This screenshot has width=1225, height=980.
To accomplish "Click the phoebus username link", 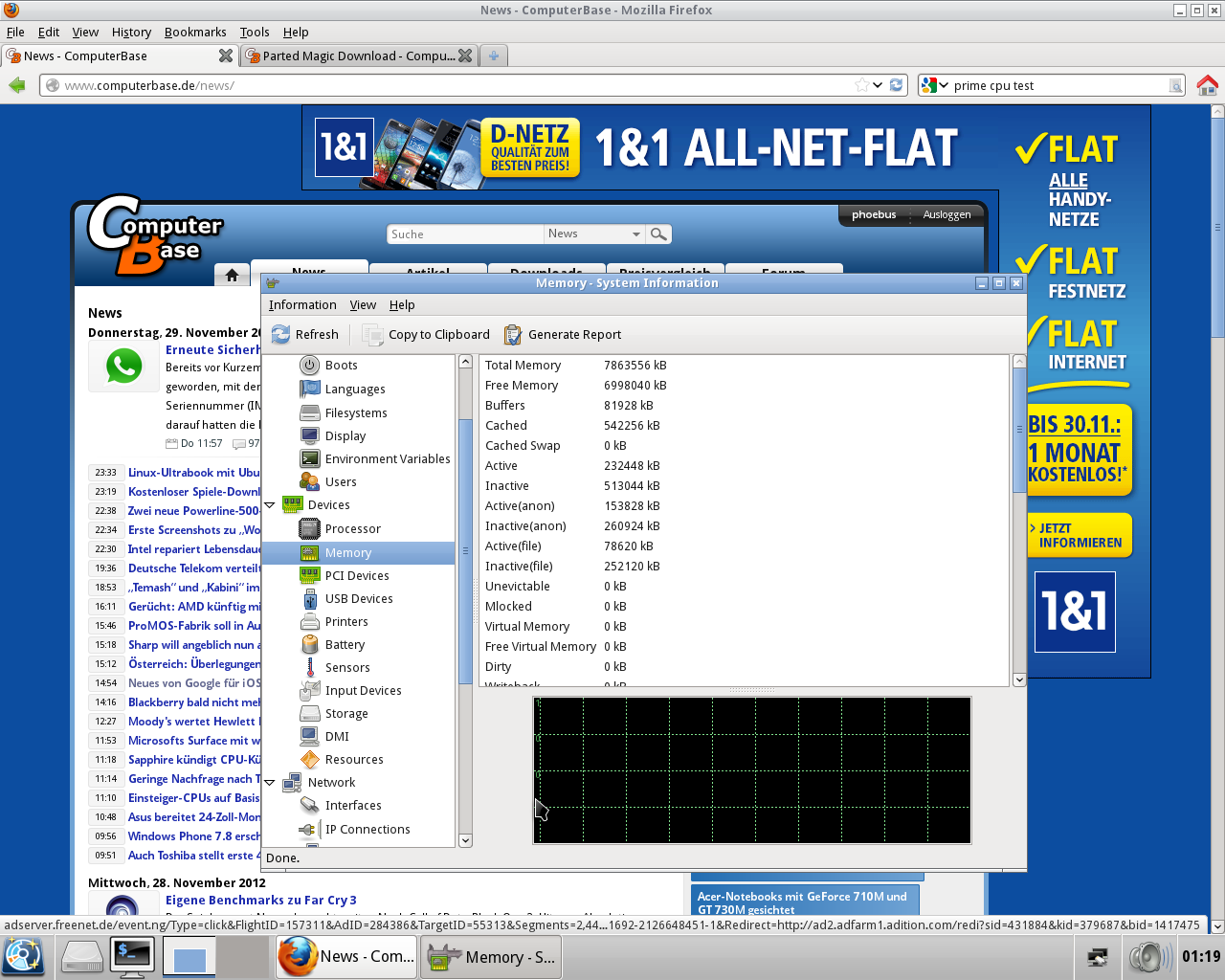I will (x=874, y=214).
